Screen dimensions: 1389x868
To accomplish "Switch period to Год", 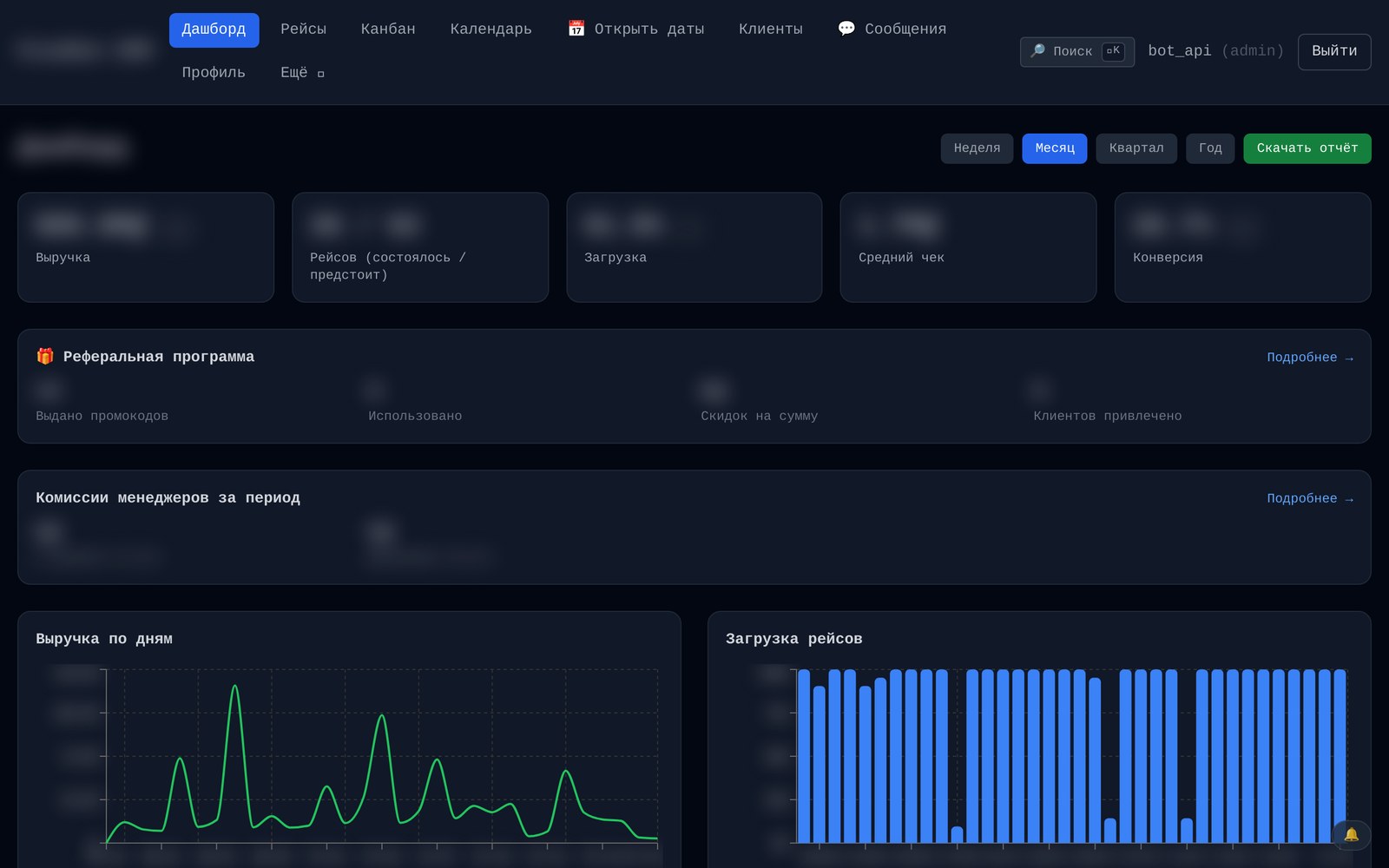I will [x=1210, y=148].
